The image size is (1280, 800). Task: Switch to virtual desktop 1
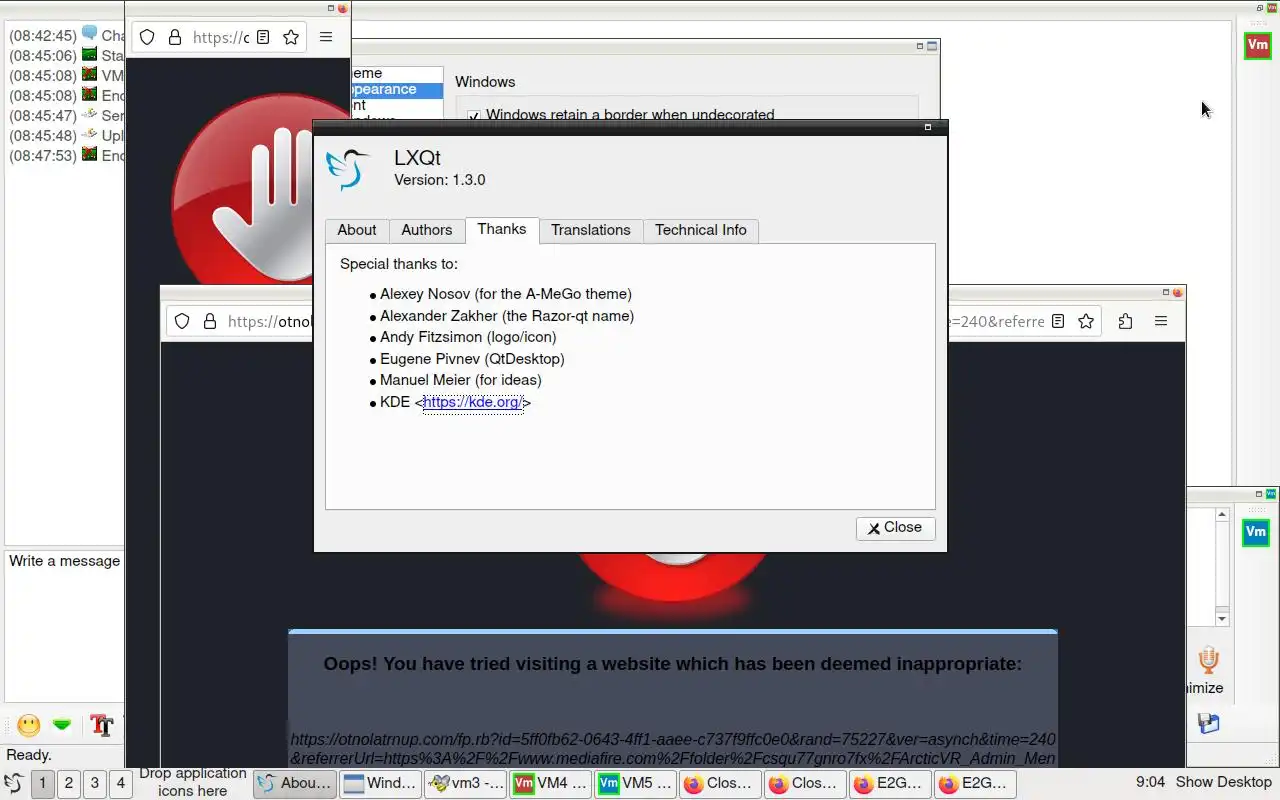[42, 783]
